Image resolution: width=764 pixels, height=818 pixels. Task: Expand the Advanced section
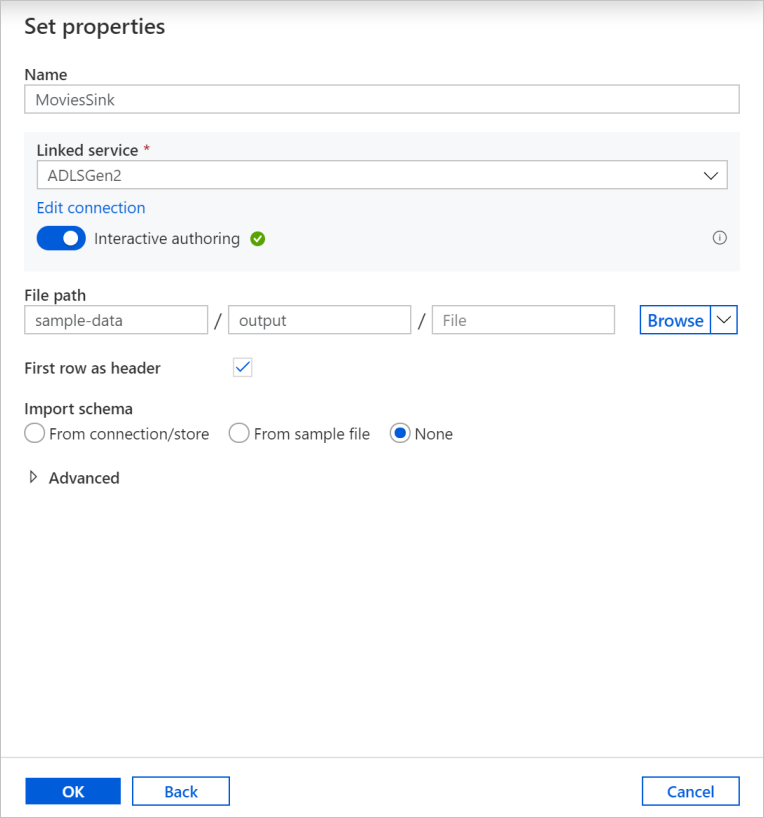(34, 478)
